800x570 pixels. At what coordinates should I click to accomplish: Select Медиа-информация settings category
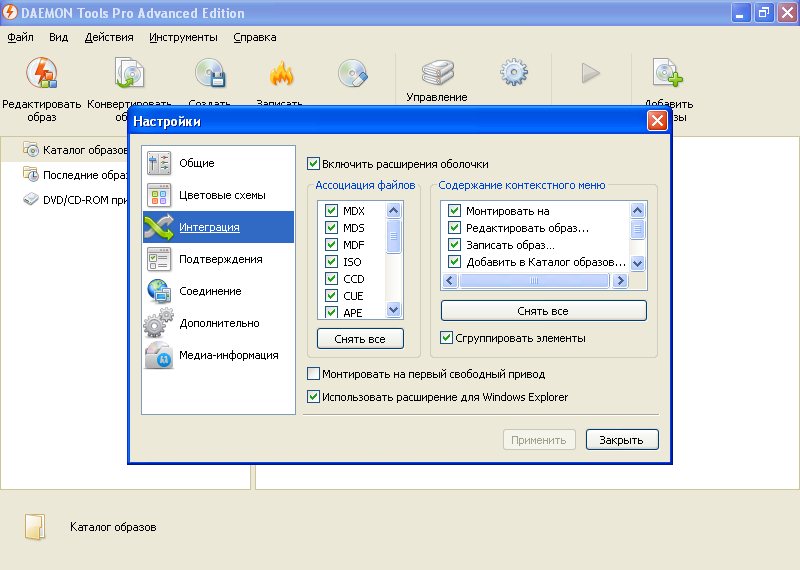click(x=227, y=355)
